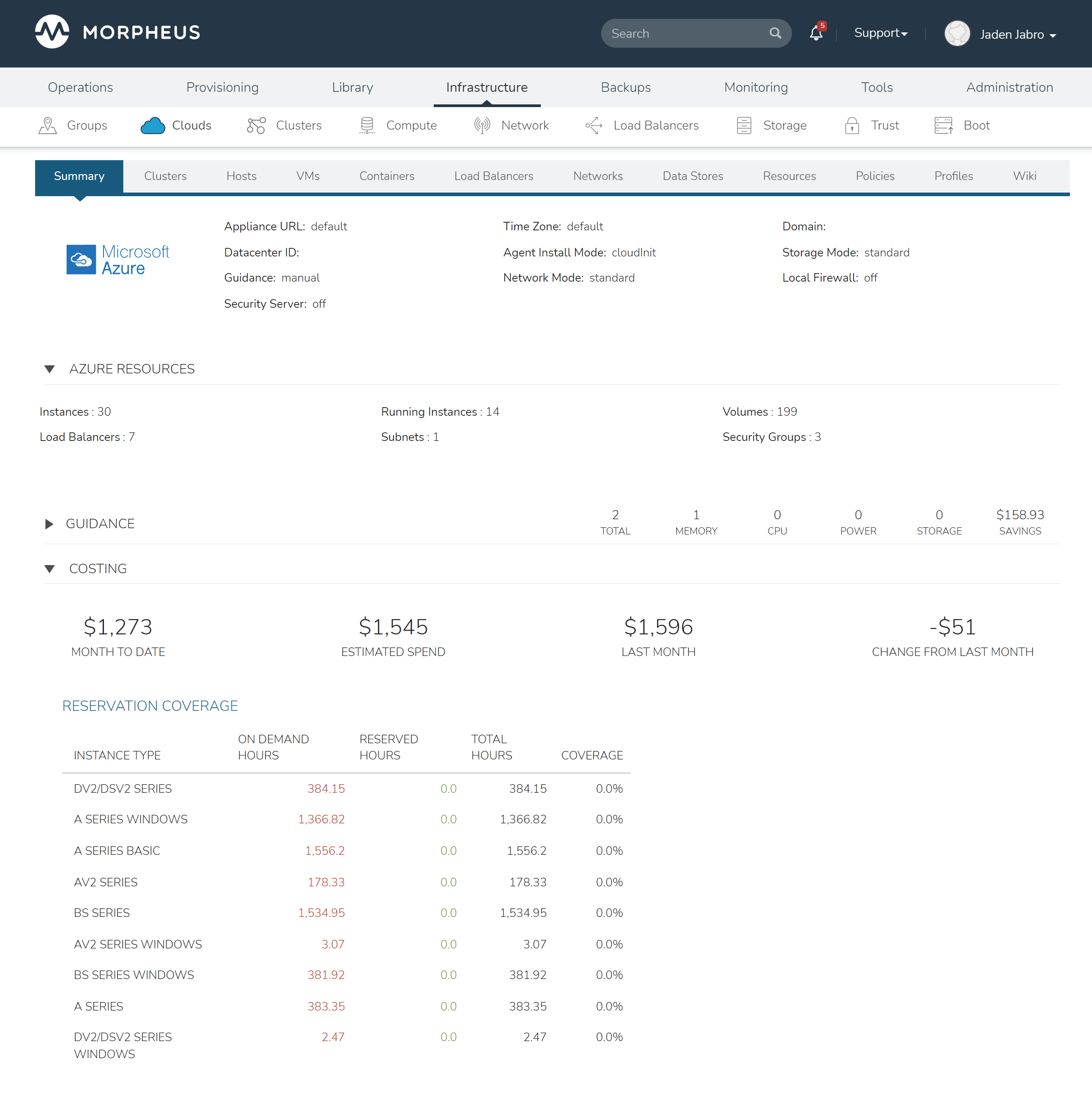The width and height of the screenshot is (1092, 1096).
Task: Open Compute via server icon
Action: coord(367,126)
